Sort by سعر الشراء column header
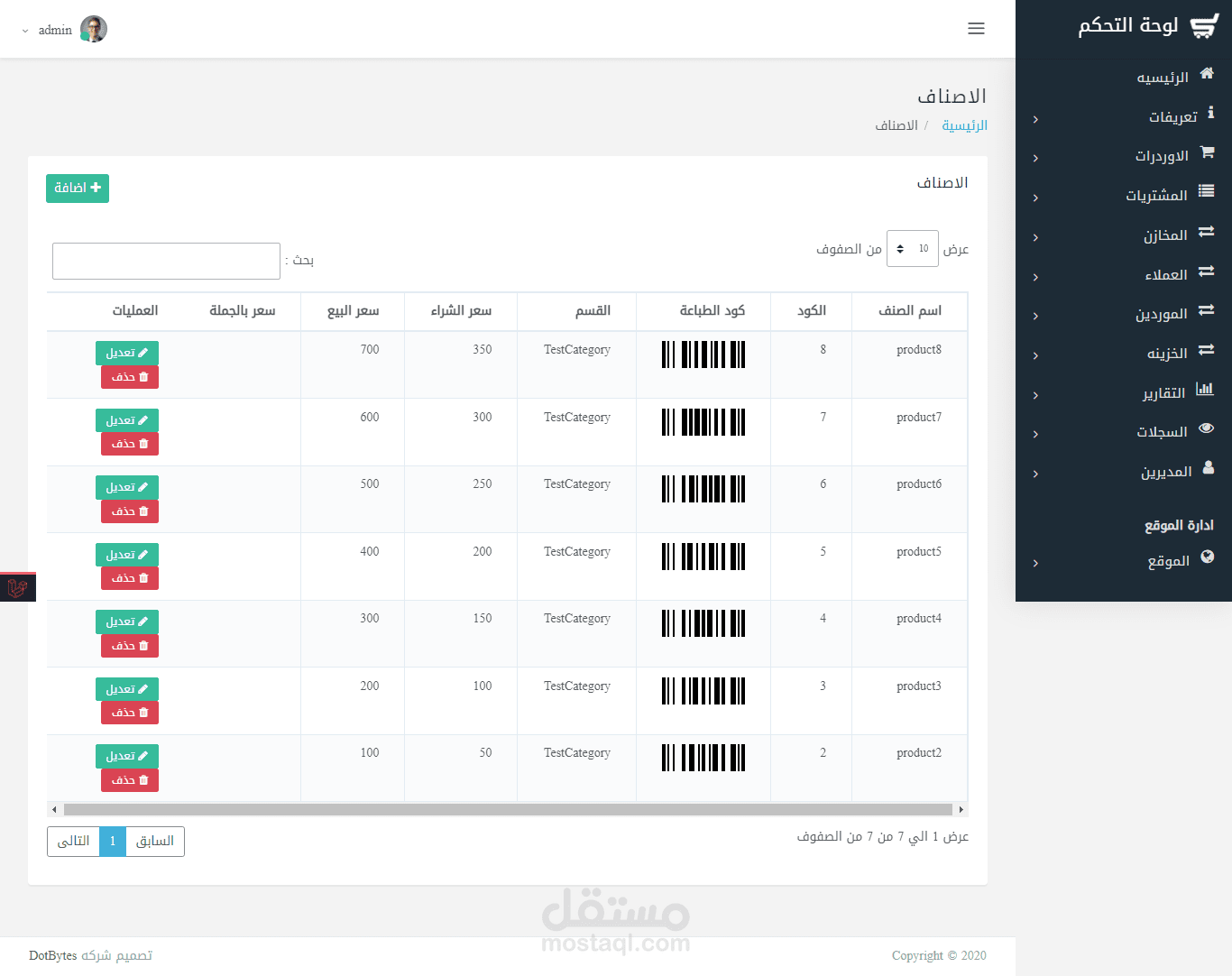 461,311
